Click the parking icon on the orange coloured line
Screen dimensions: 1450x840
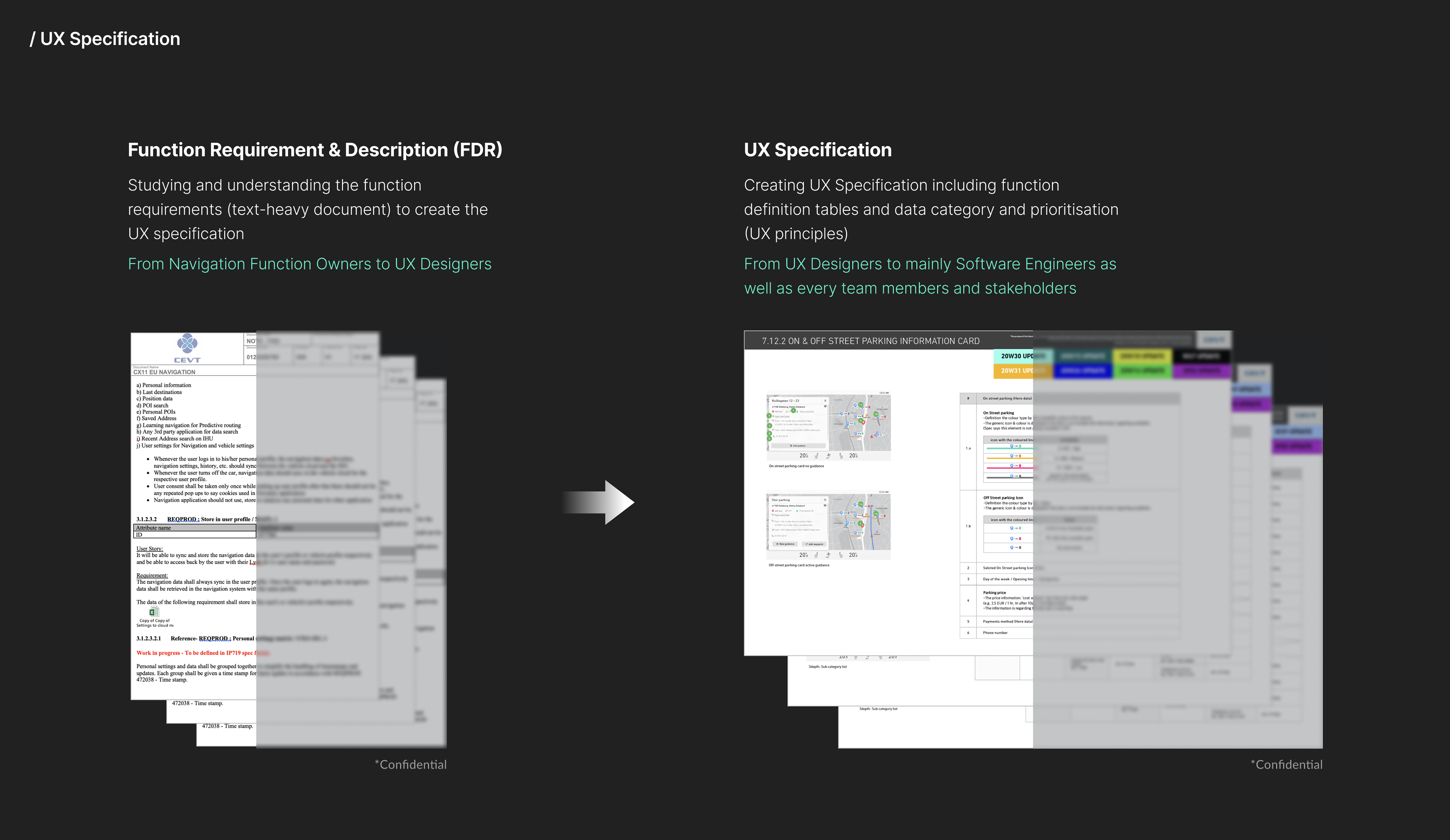[x=1012, y=456]
